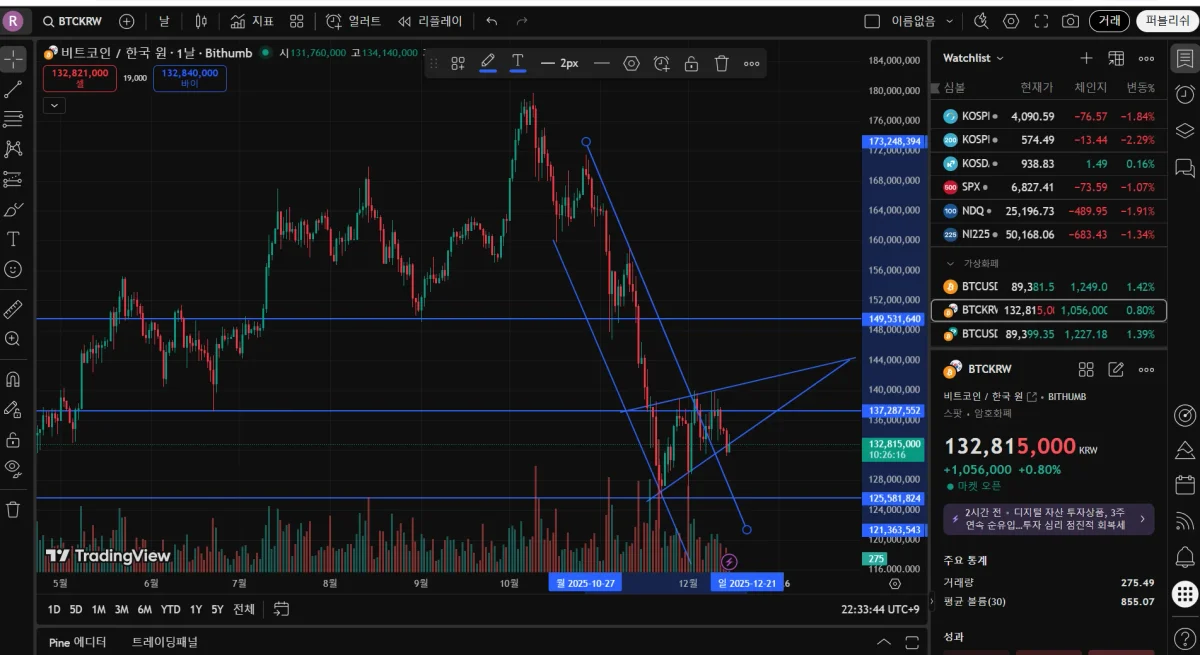1200x655 pixels.
Task: Select the YTD time range
Action: point(171,609)
